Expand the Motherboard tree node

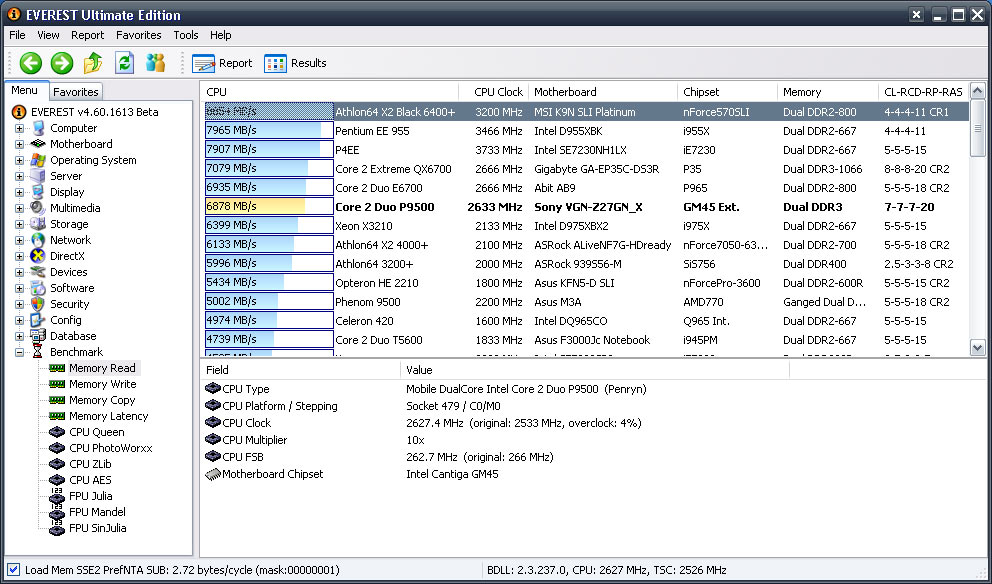(19, 144)
